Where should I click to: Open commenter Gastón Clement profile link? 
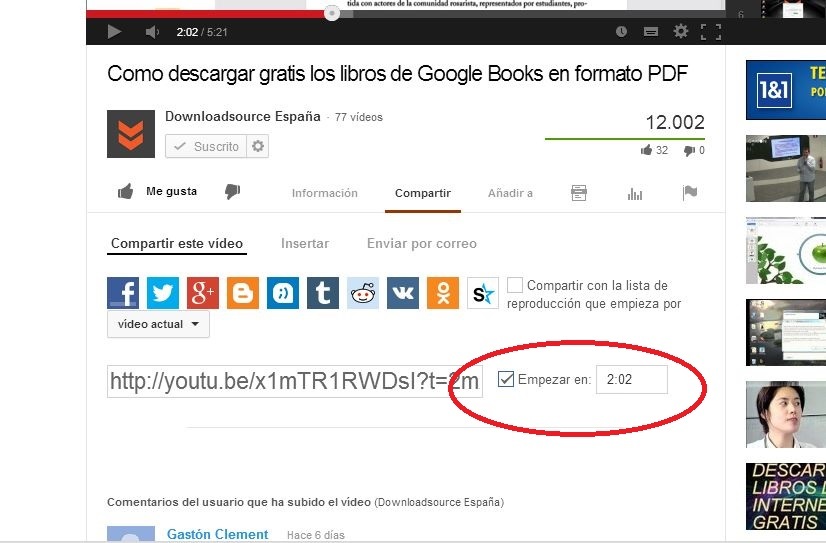(218, 534)
